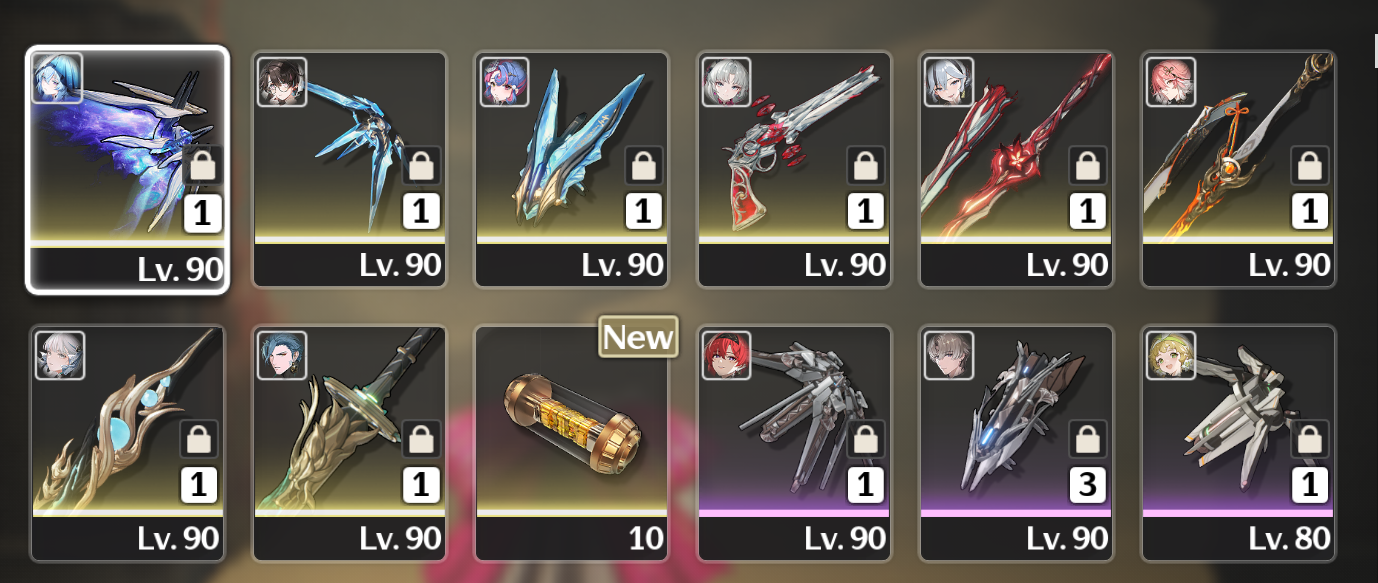This screenshot has height=583, width=1378.
Task: Click the New badge on capsule item
Action: coord(638,337)
